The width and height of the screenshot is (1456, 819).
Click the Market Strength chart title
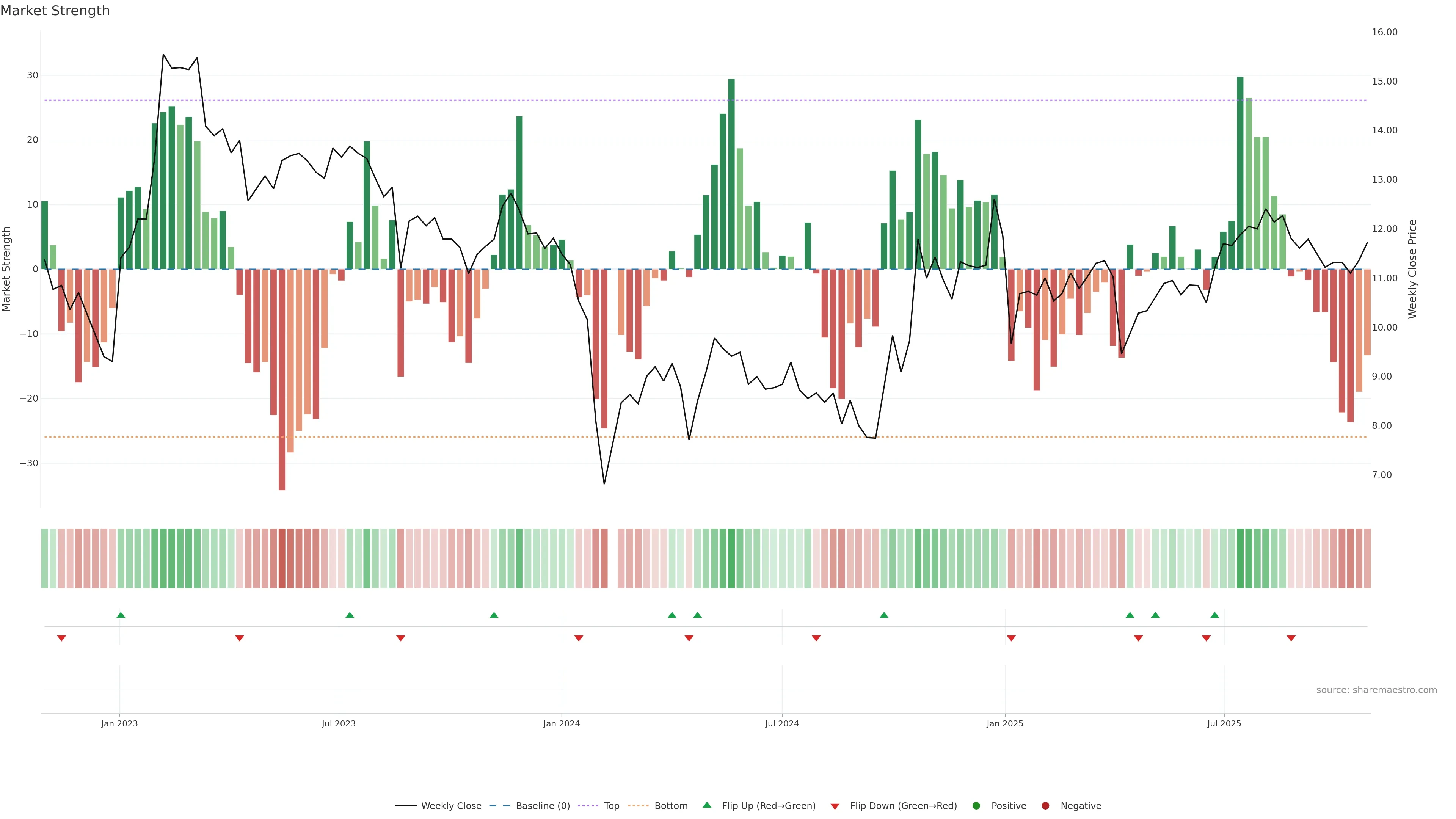click(x=55, y=11)
